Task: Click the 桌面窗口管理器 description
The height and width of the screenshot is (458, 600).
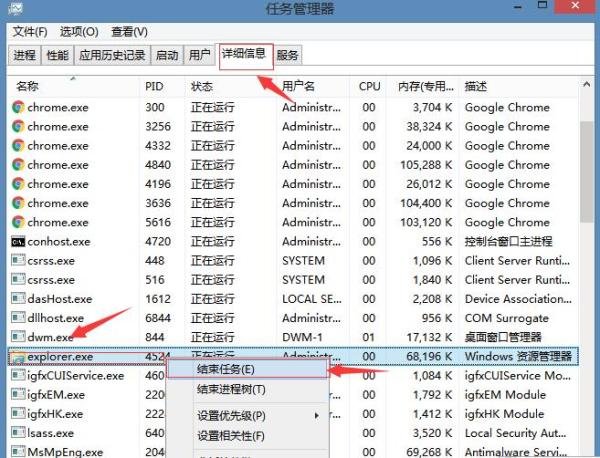Action: 503,337
